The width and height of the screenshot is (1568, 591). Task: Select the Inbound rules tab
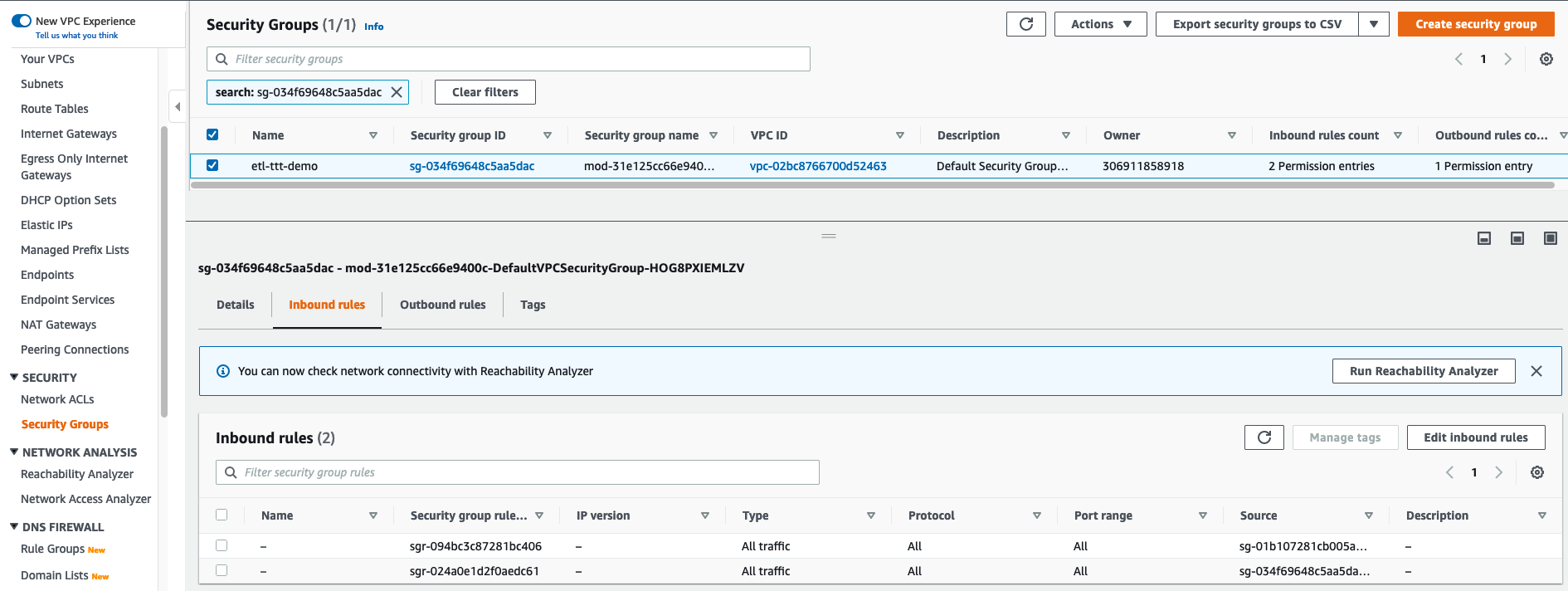click(x=327, y=305)
